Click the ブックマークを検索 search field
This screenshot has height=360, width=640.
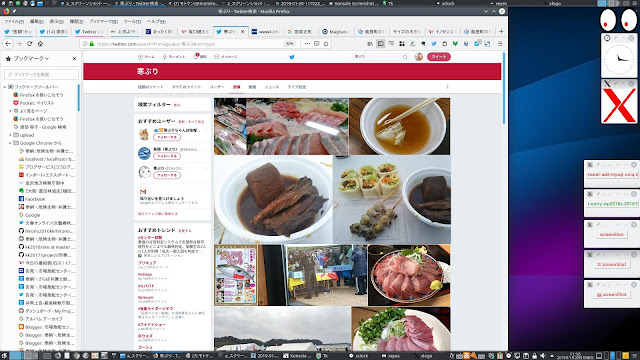pyautogui.click(x=41, y=74)
